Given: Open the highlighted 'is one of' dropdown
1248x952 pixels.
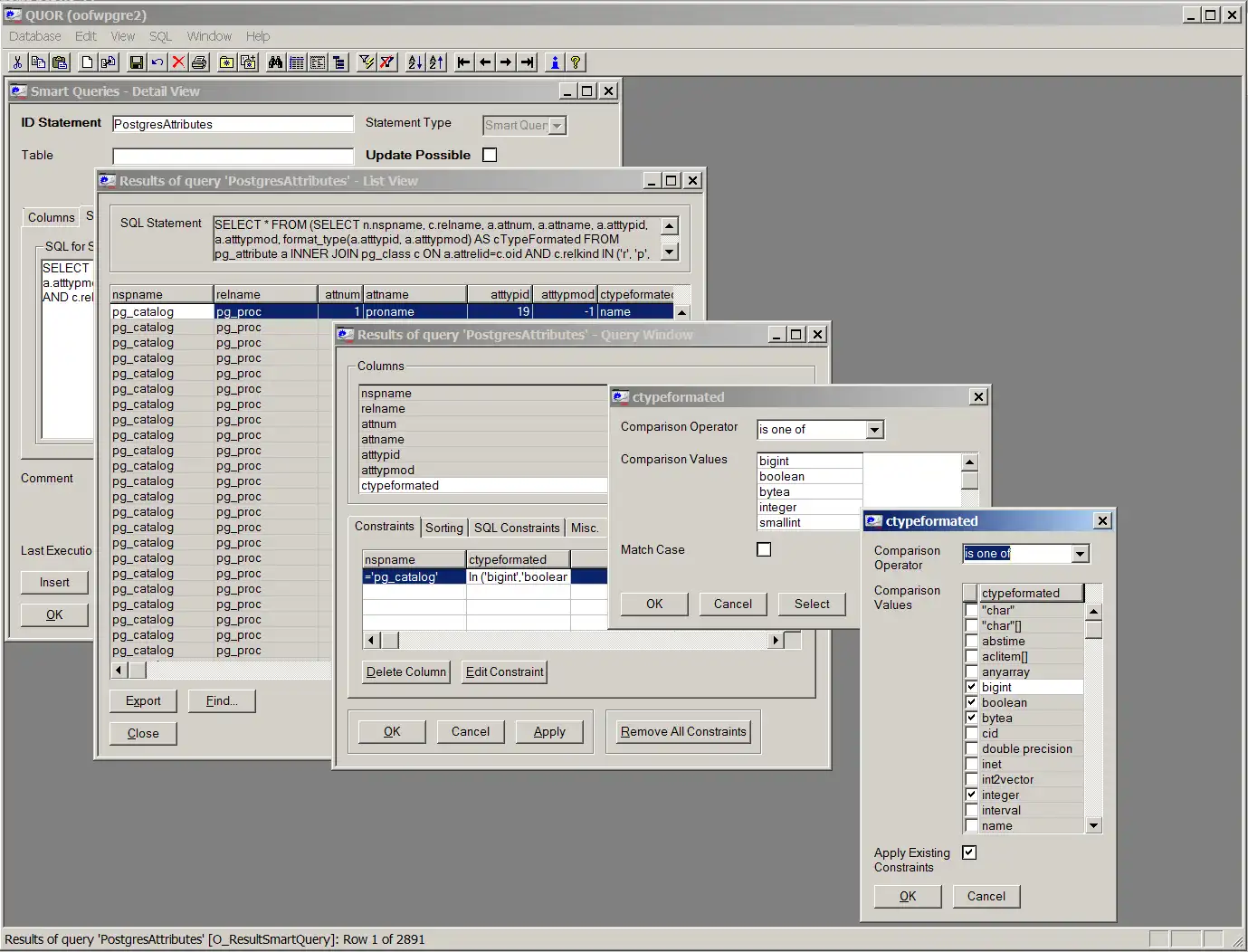Looking at the screenshot, I should coord(1080,554).
